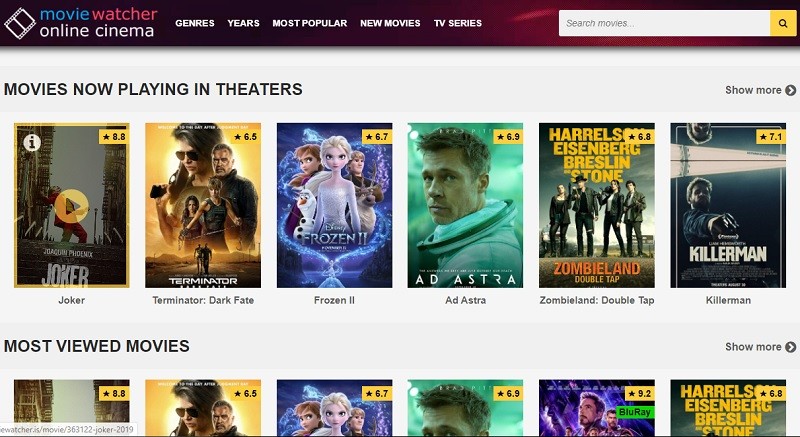Screen dimensions: 800x437
Task: Click the movie watcher online cinema site title
Action: pyautogui.click(x=98, y=23)
